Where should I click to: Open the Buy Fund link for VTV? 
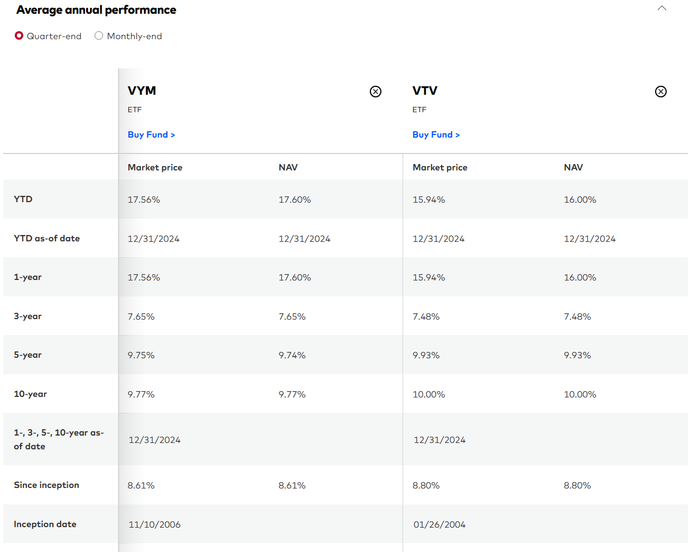click(436, 134)
